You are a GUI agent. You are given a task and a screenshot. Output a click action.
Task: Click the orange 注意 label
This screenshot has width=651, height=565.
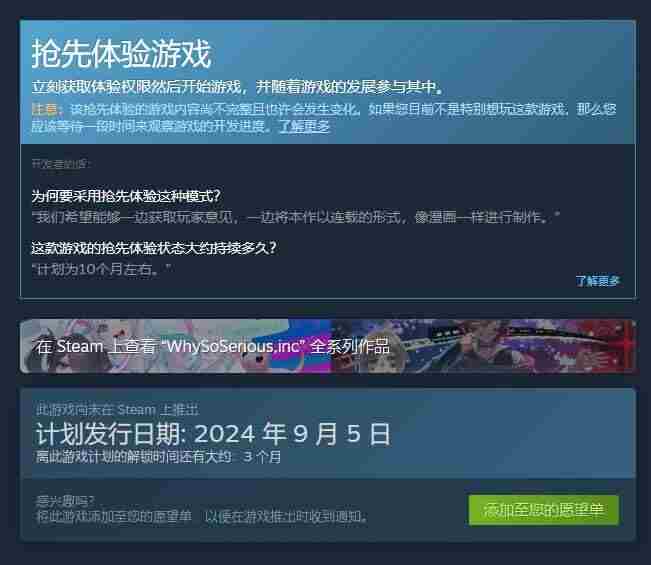[x=45, y=109]
